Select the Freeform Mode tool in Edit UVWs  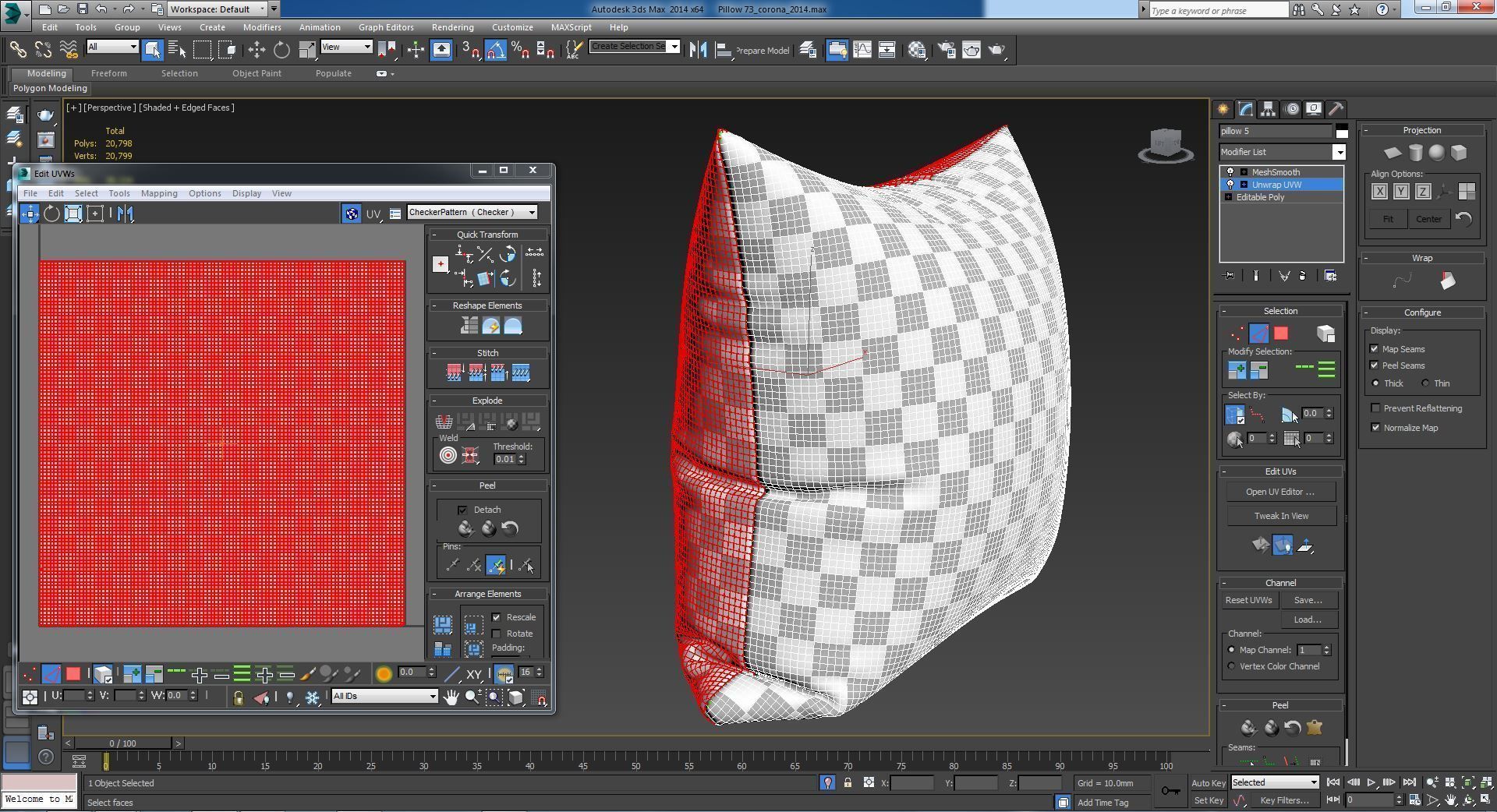click(95, 214)
